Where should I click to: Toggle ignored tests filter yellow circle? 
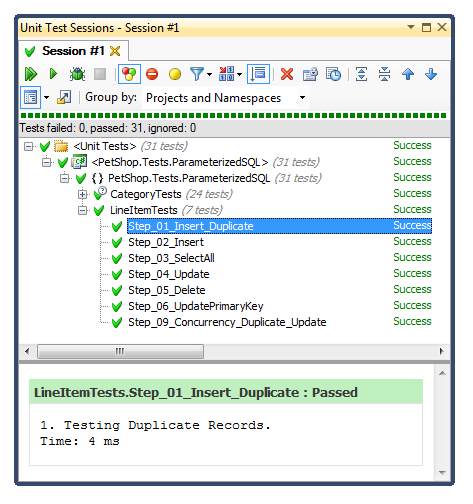point(175,74)
